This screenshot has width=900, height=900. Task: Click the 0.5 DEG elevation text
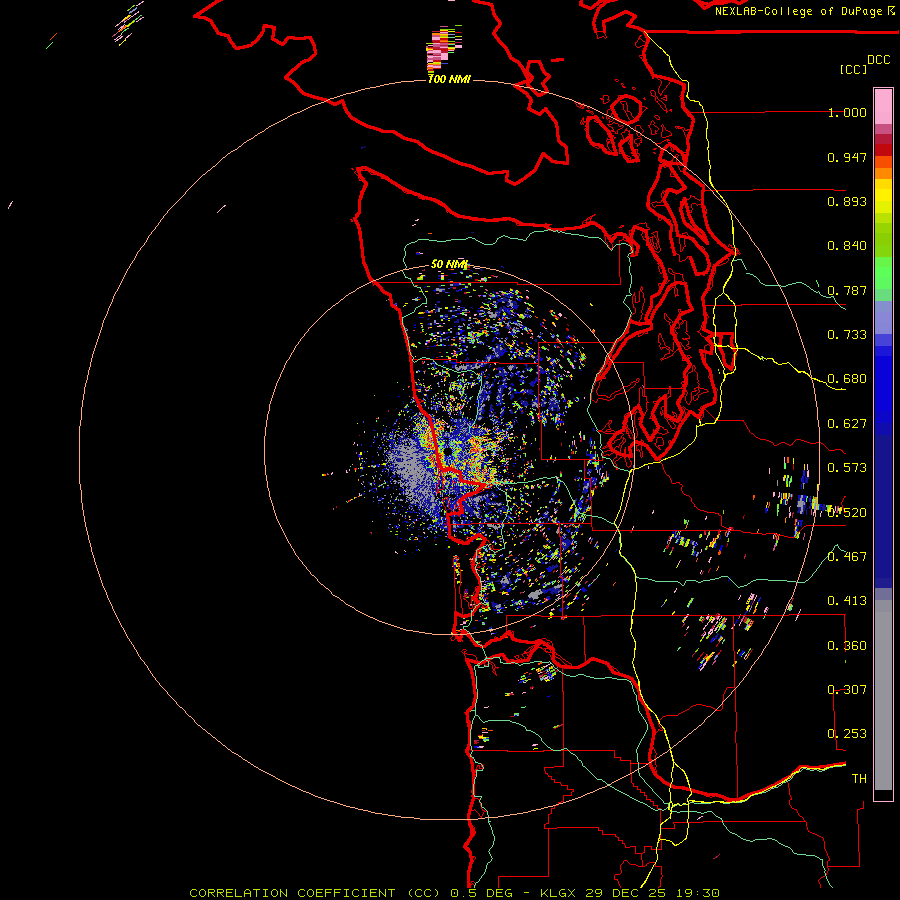(481, 893)
